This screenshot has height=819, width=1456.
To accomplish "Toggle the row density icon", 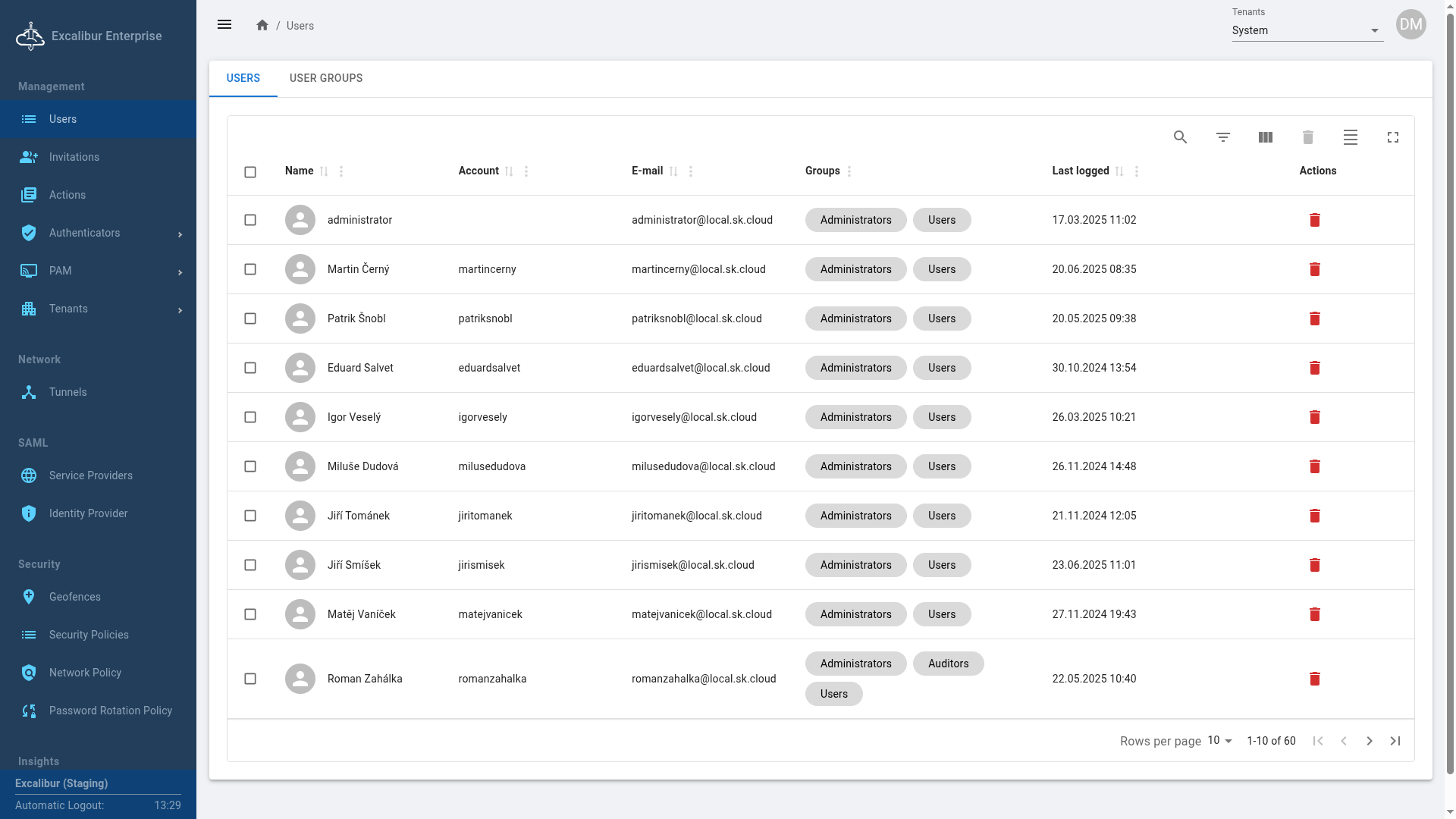I will (1350, 137).
